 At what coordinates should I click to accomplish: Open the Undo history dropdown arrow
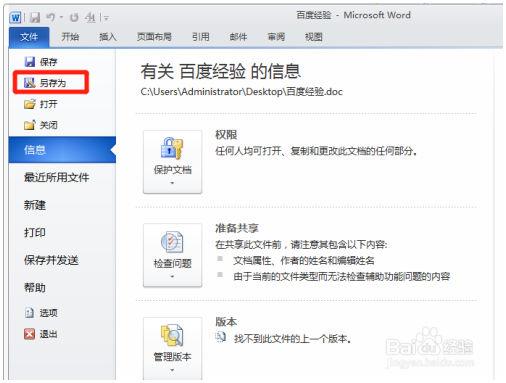tap(61, 17)
